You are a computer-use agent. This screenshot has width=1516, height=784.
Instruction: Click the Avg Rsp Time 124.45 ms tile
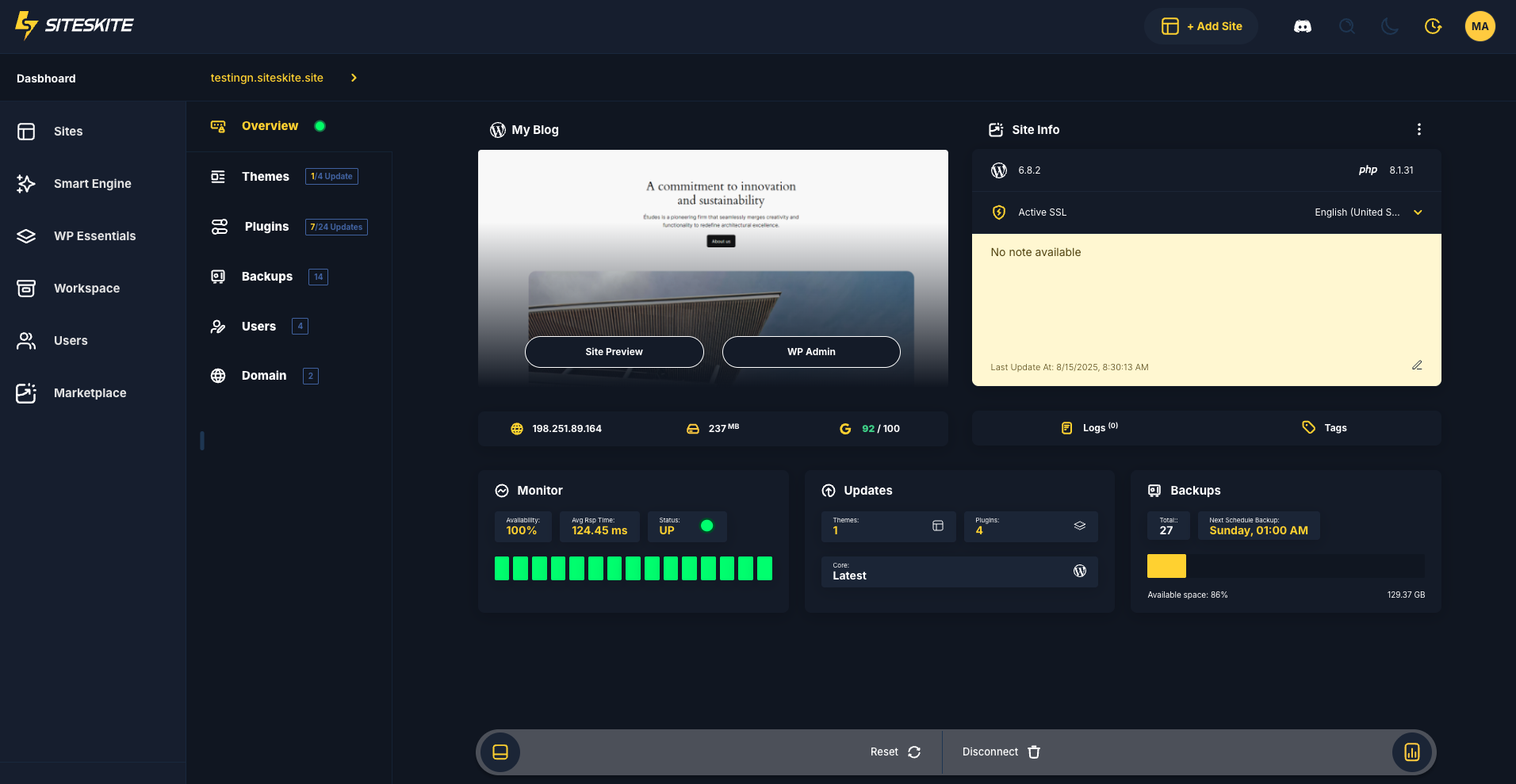coord(599,526)
